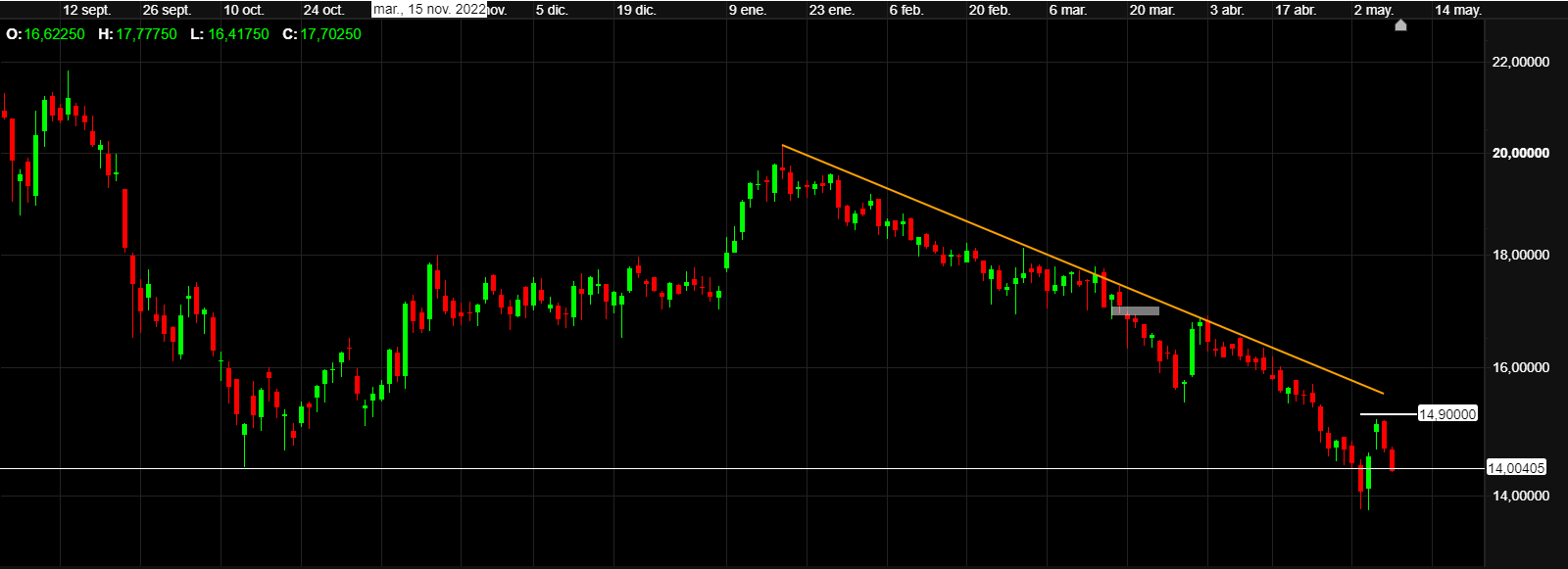Image resolution: width=1568 pixels, height=569 pixels.
Task: Select the orange descending trendline
Action: pyautogui.click(x=1083, y=269)
